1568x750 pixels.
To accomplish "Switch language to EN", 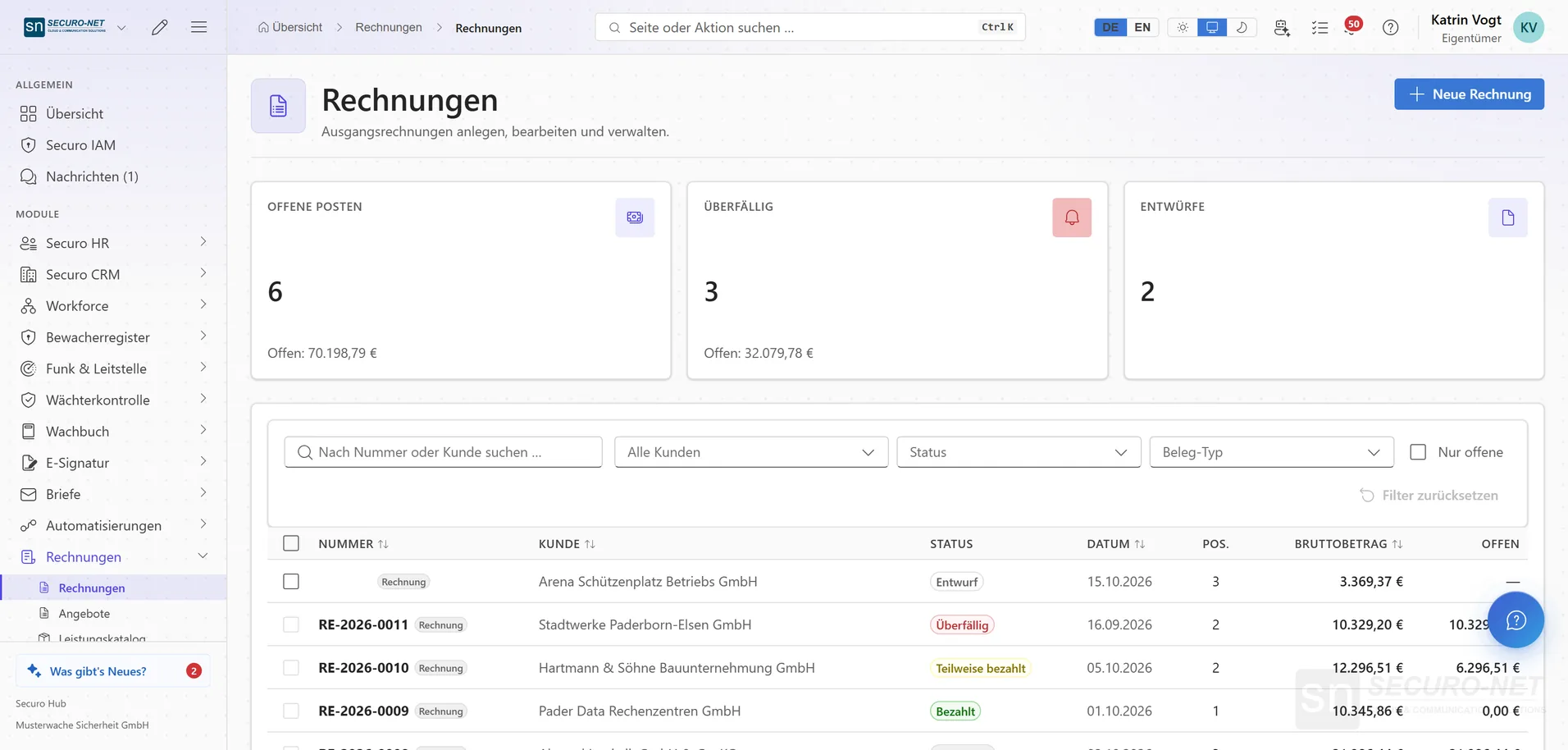I will point(1142,27).
